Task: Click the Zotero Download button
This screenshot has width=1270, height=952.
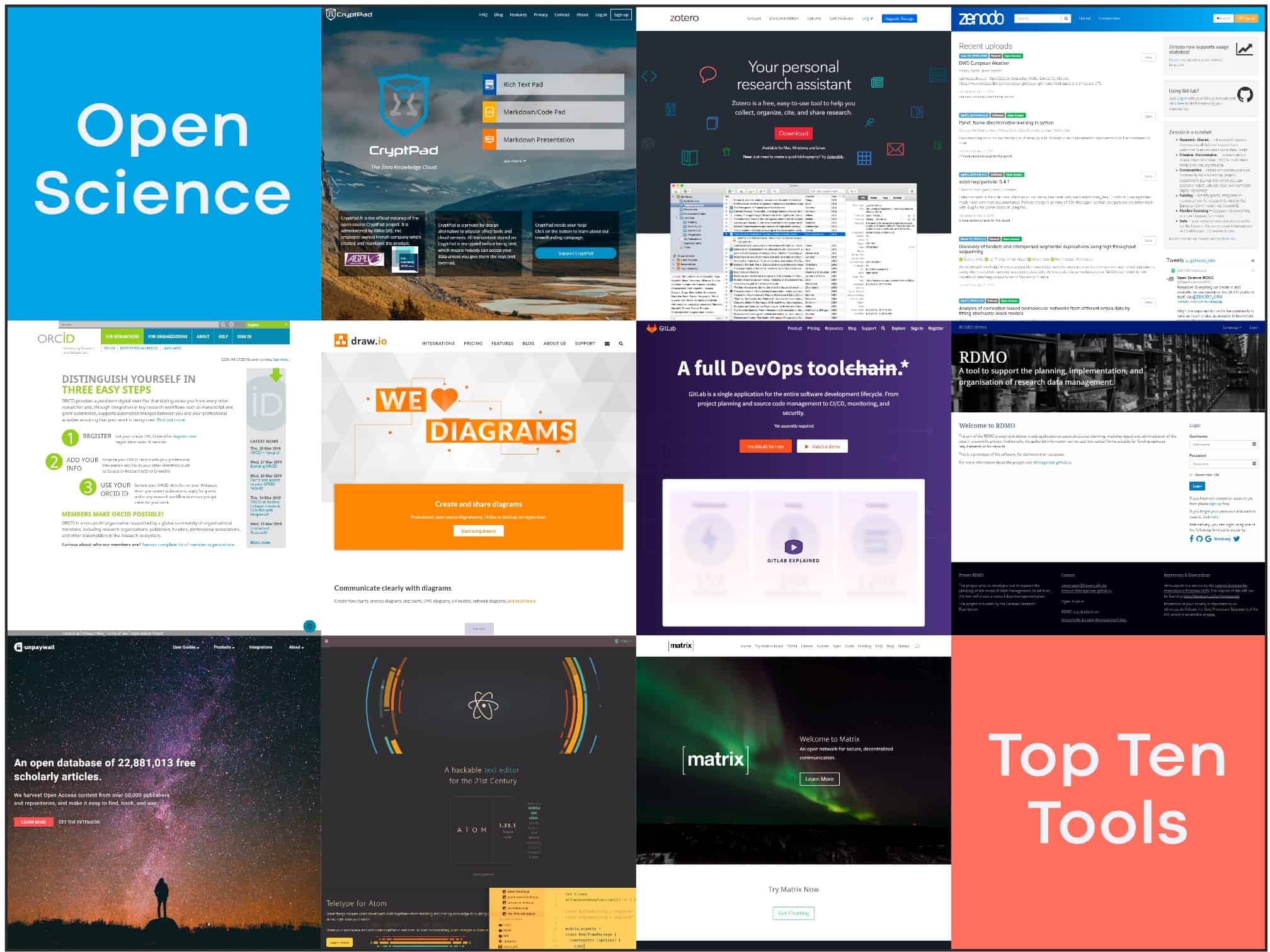Action: 793,133
